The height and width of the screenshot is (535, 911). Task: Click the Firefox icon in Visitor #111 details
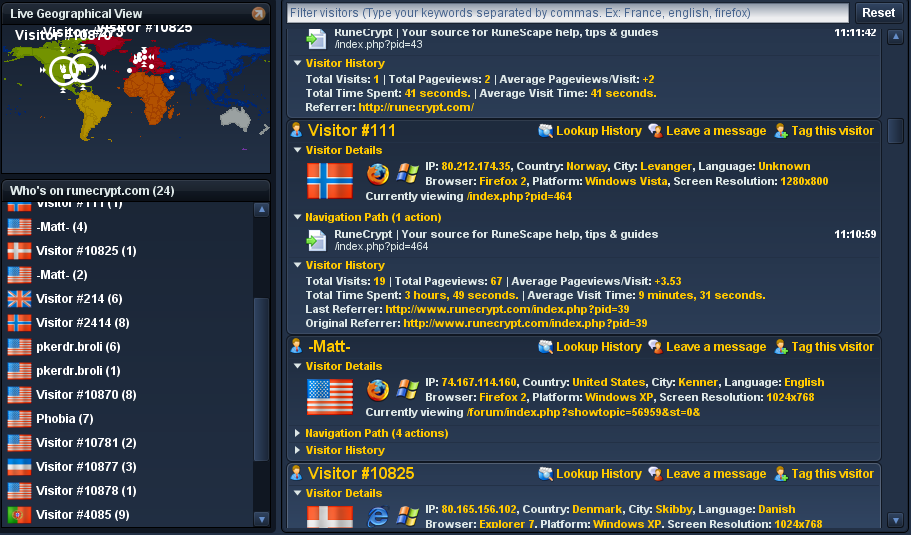click(x=378, y=174)
